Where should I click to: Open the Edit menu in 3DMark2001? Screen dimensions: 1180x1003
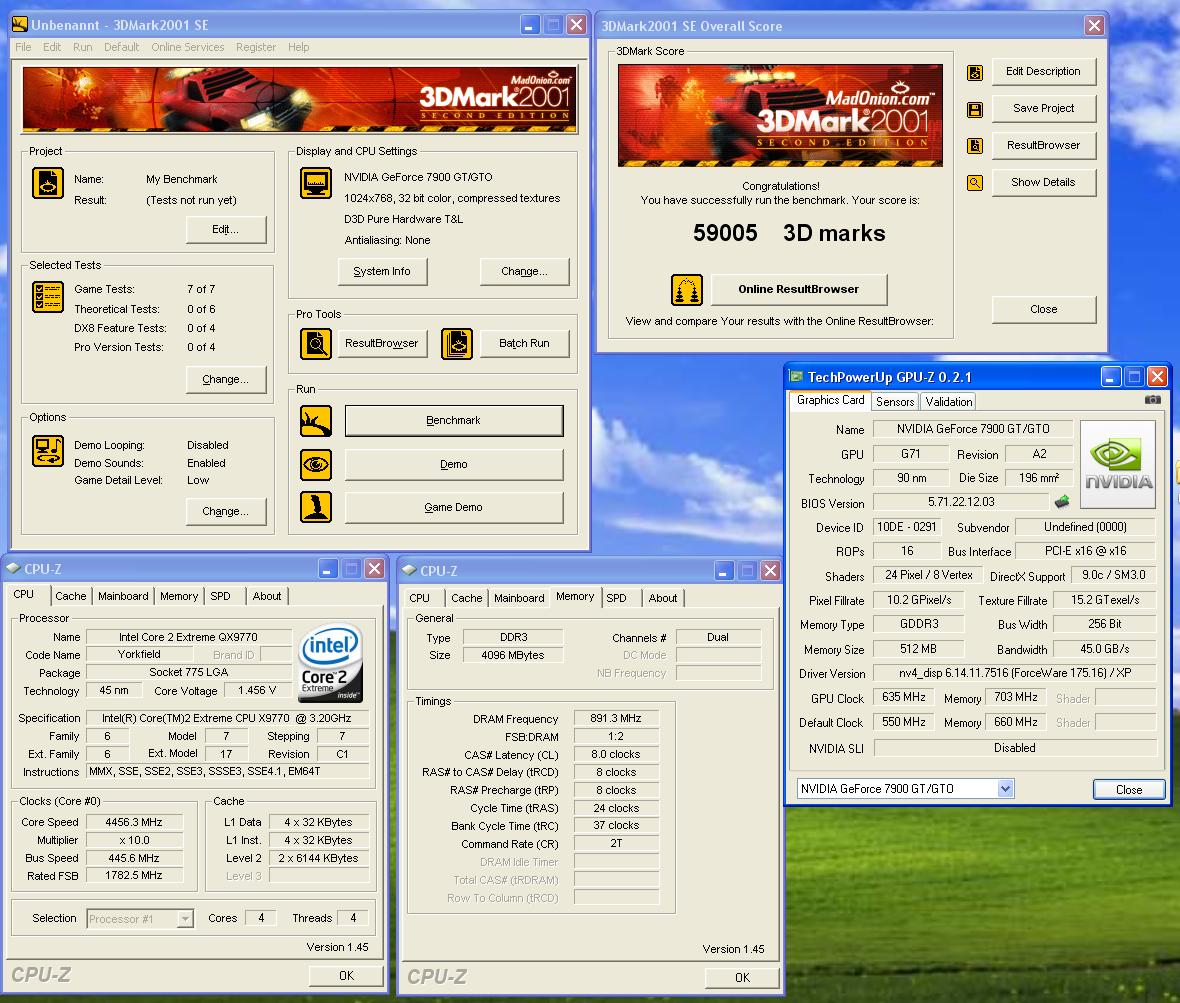(x=52, y=47)
